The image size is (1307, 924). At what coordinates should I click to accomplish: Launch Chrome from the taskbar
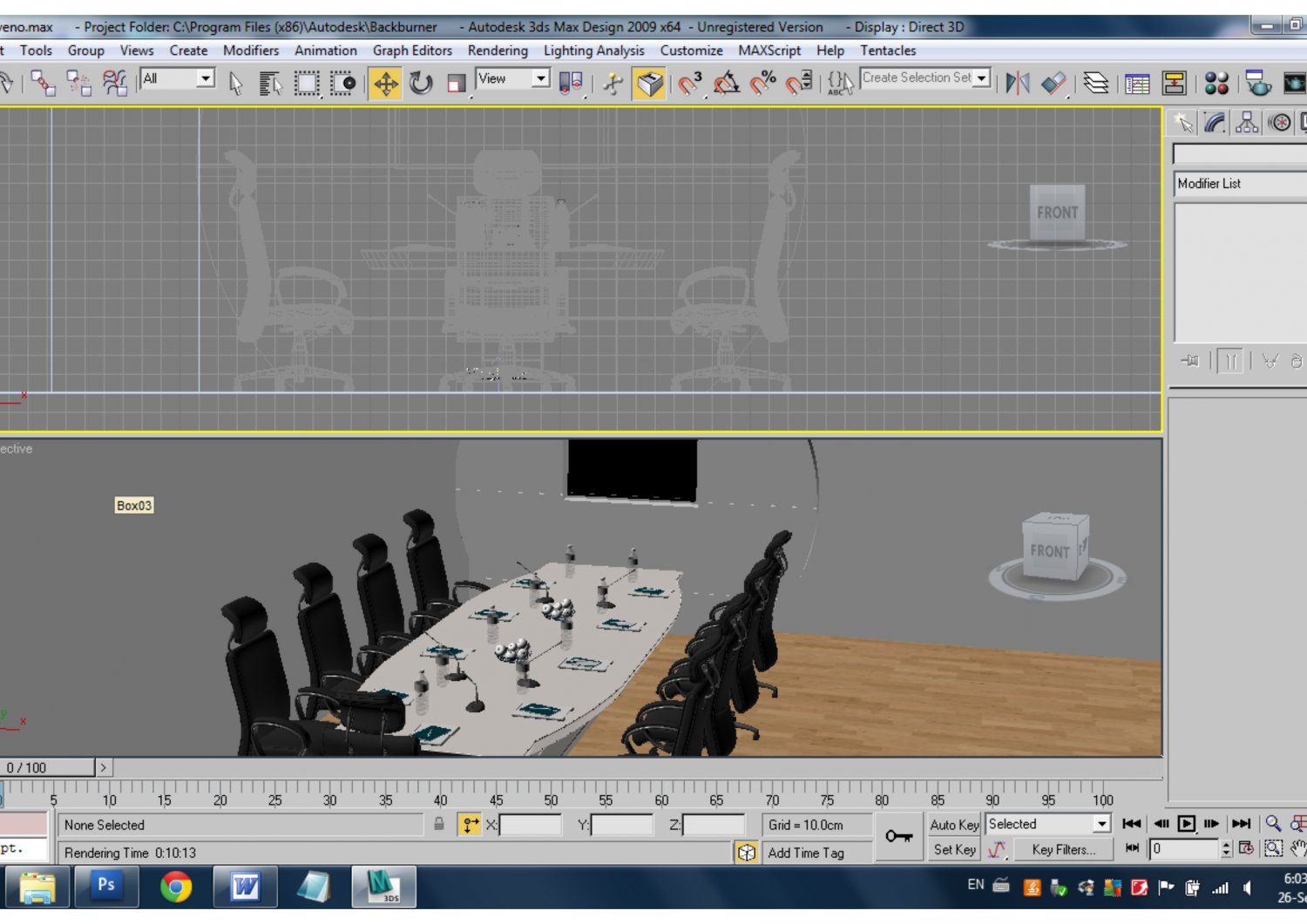176,887
